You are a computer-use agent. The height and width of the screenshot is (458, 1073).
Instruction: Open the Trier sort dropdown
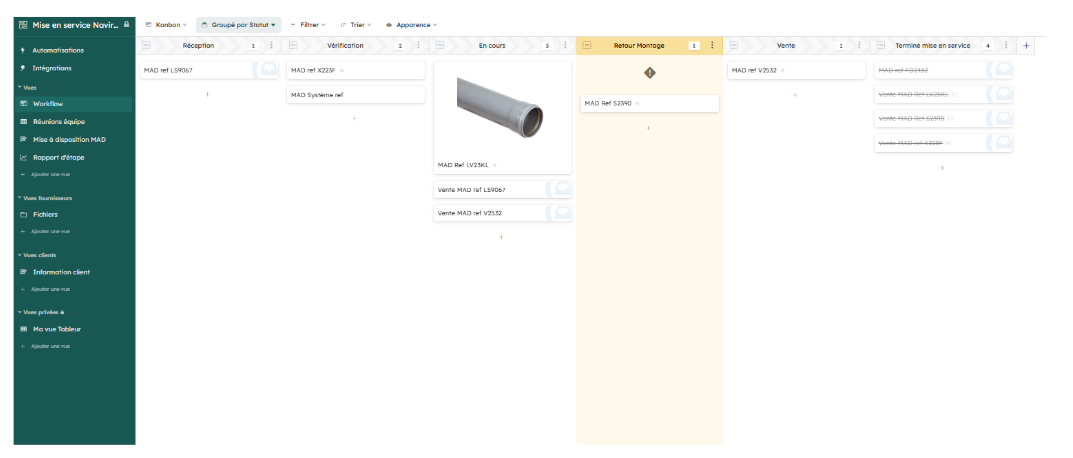[355, 24]
